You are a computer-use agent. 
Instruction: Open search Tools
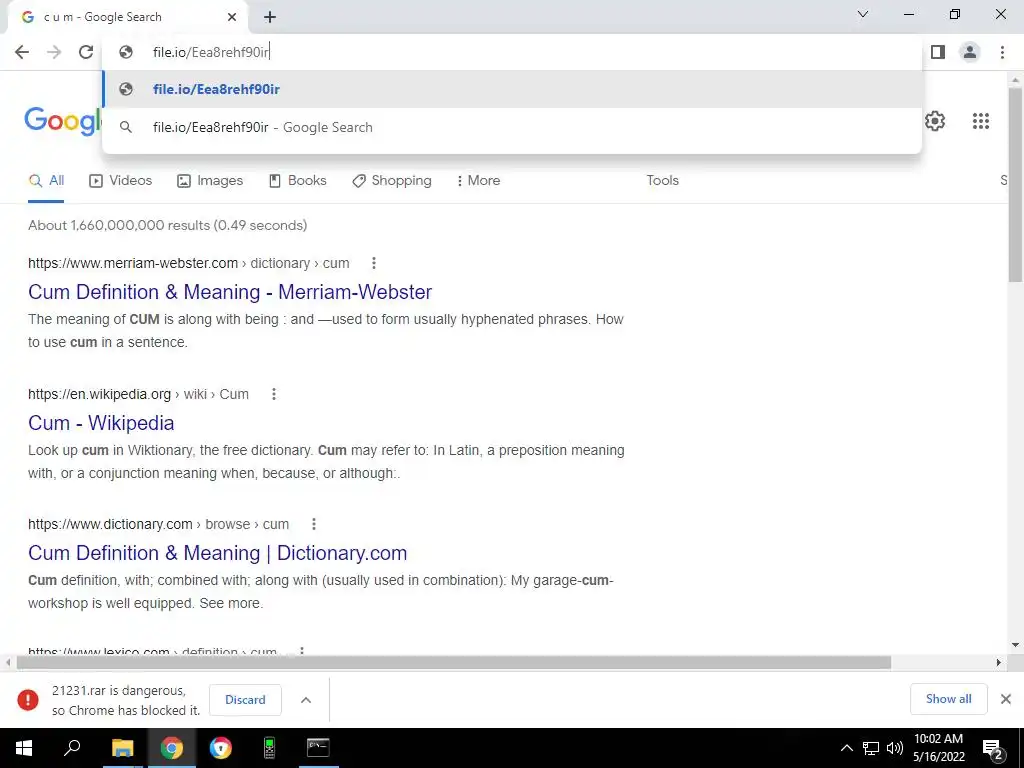pyautogui.click(x=662, y=181)
